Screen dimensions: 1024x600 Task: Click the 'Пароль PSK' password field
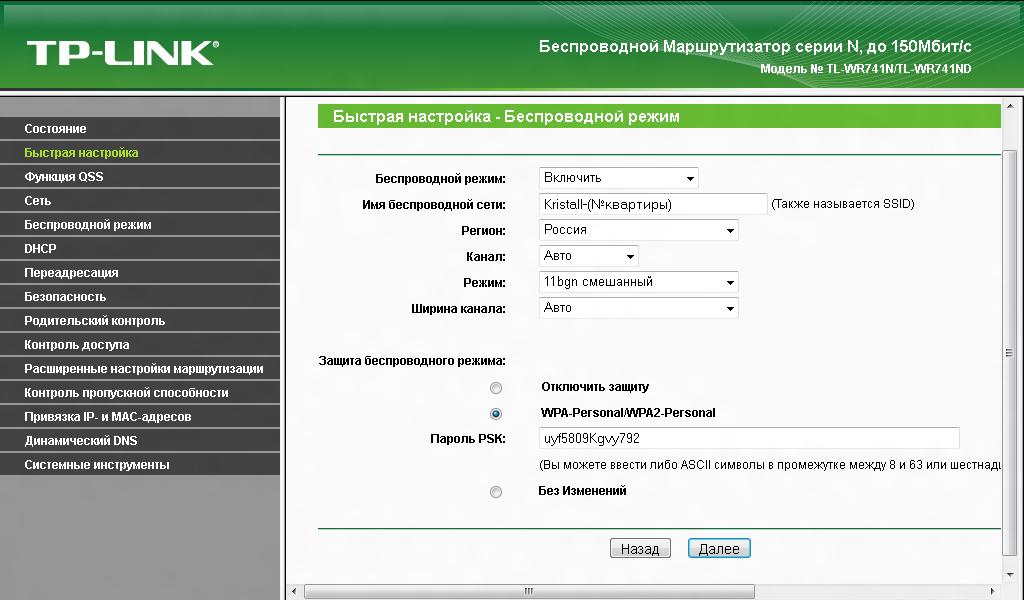[748, 438]
